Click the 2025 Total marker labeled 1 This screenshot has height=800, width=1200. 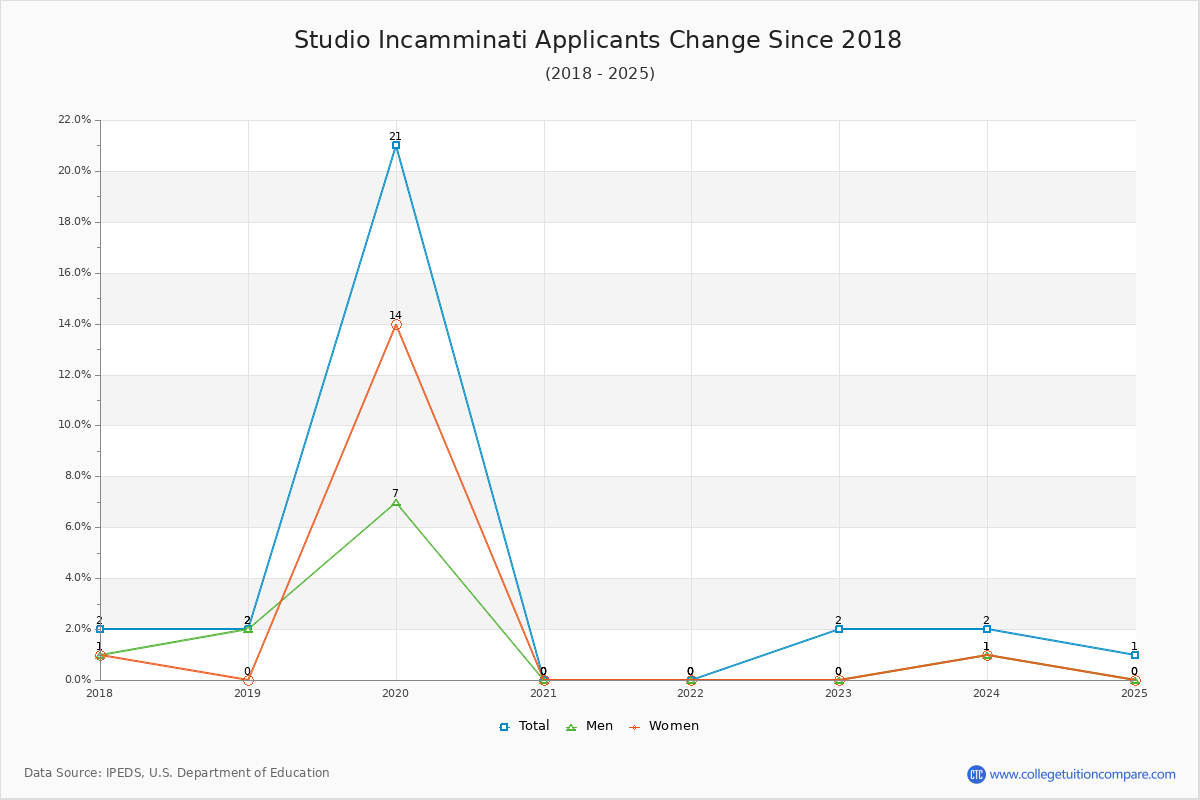[x=1135, y=655]
